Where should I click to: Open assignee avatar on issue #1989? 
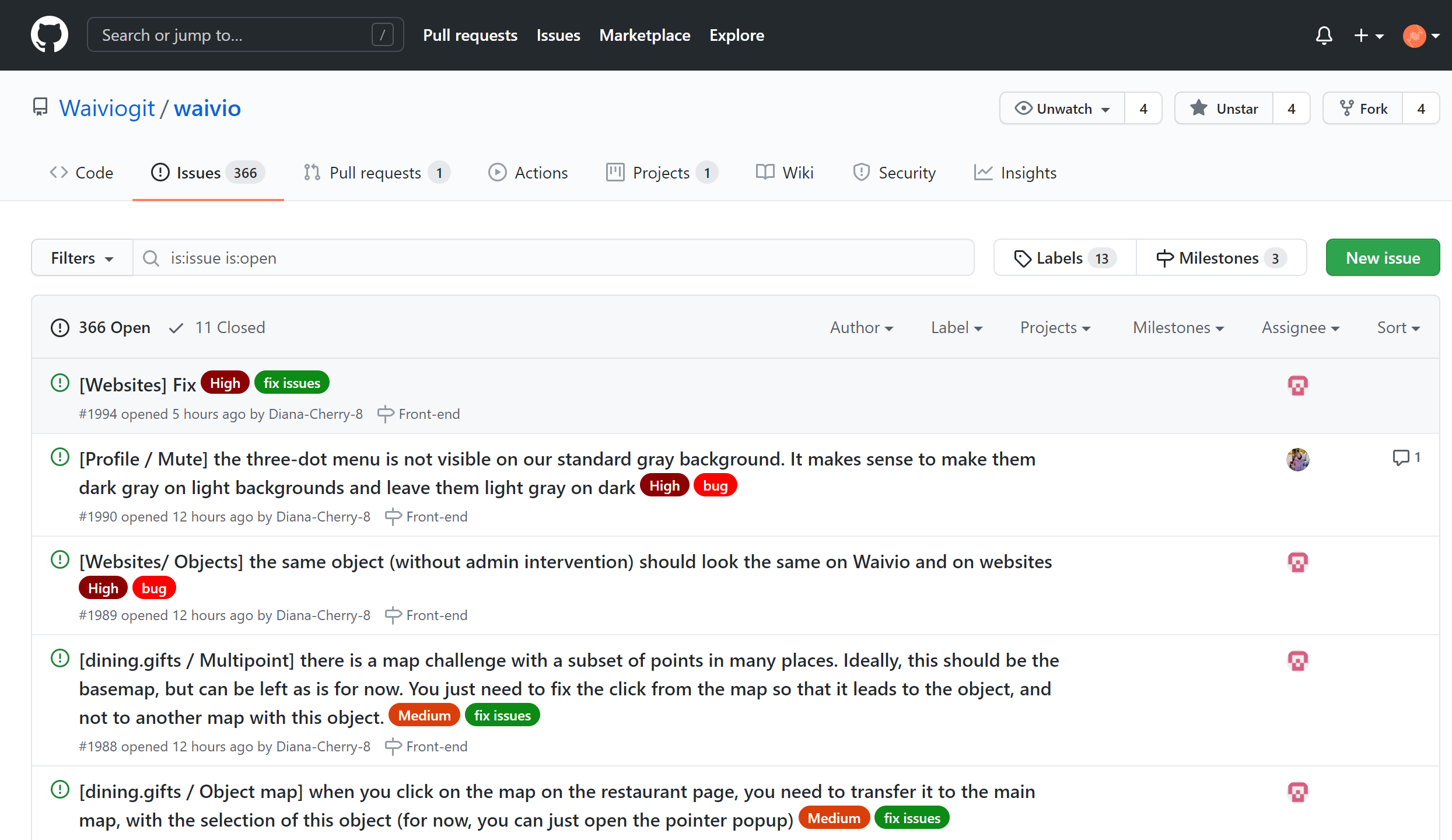click(1297, 562)
